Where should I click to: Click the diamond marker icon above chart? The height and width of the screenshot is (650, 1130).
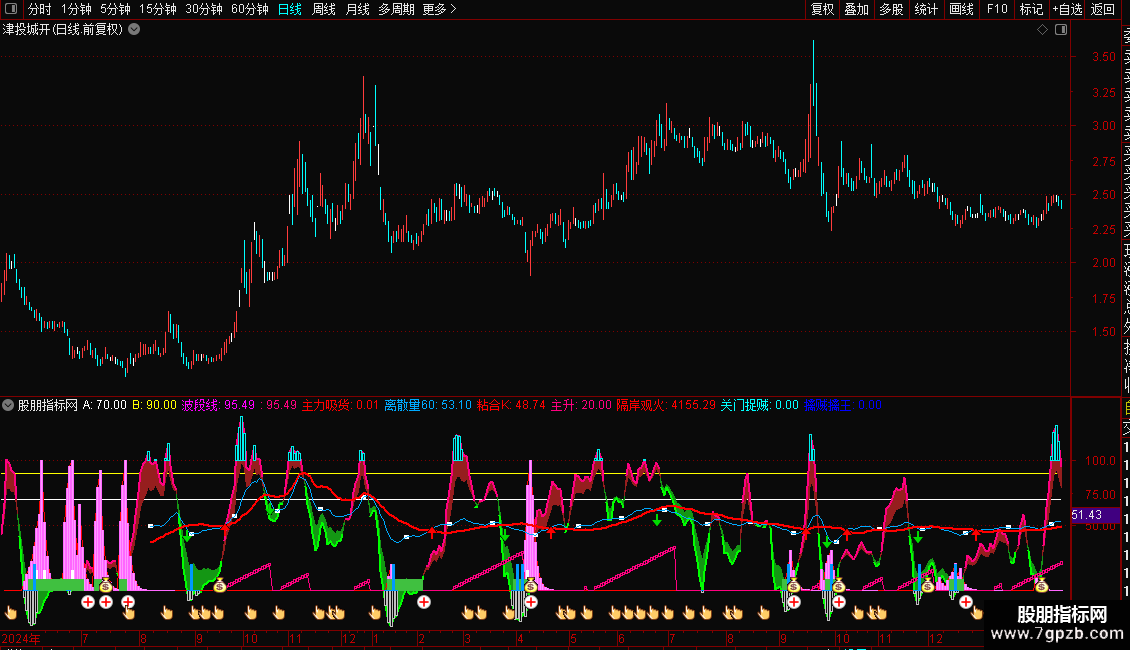(x=1042, y=30)
